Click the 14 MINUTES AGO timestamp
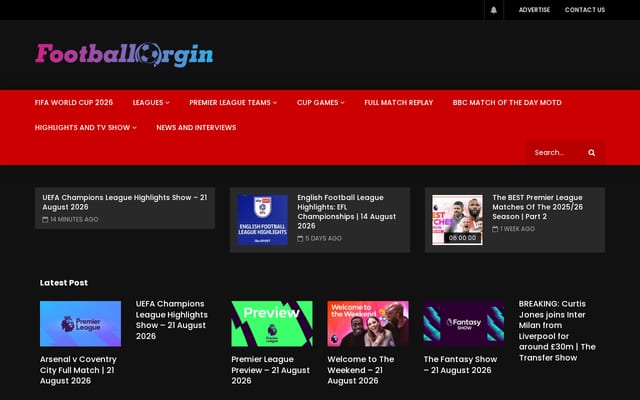The image size is (640, 400). click(74, 220)
